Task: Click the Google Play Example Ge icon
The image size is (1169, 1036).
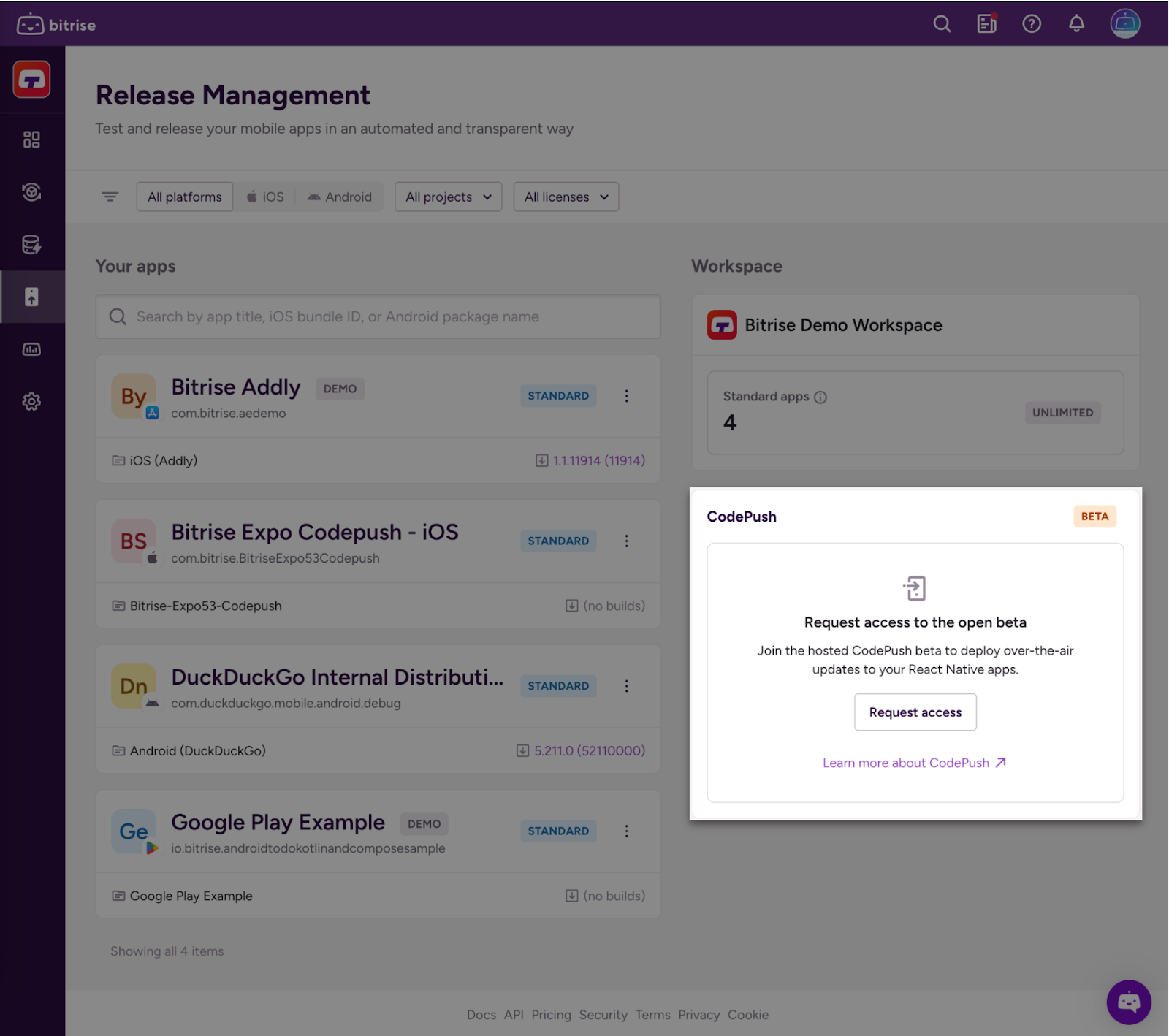Action: tap(134, 831)
